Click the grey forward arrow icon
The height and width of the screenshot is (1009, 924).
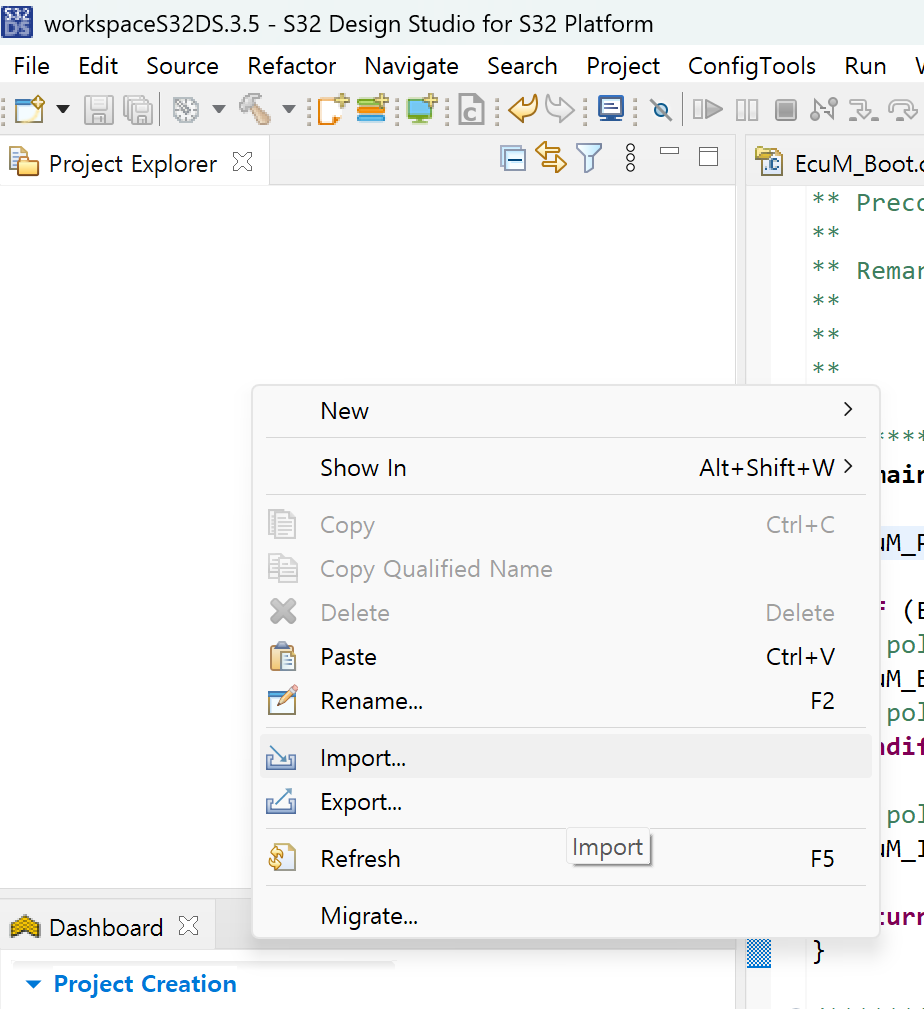pos(559,109)
